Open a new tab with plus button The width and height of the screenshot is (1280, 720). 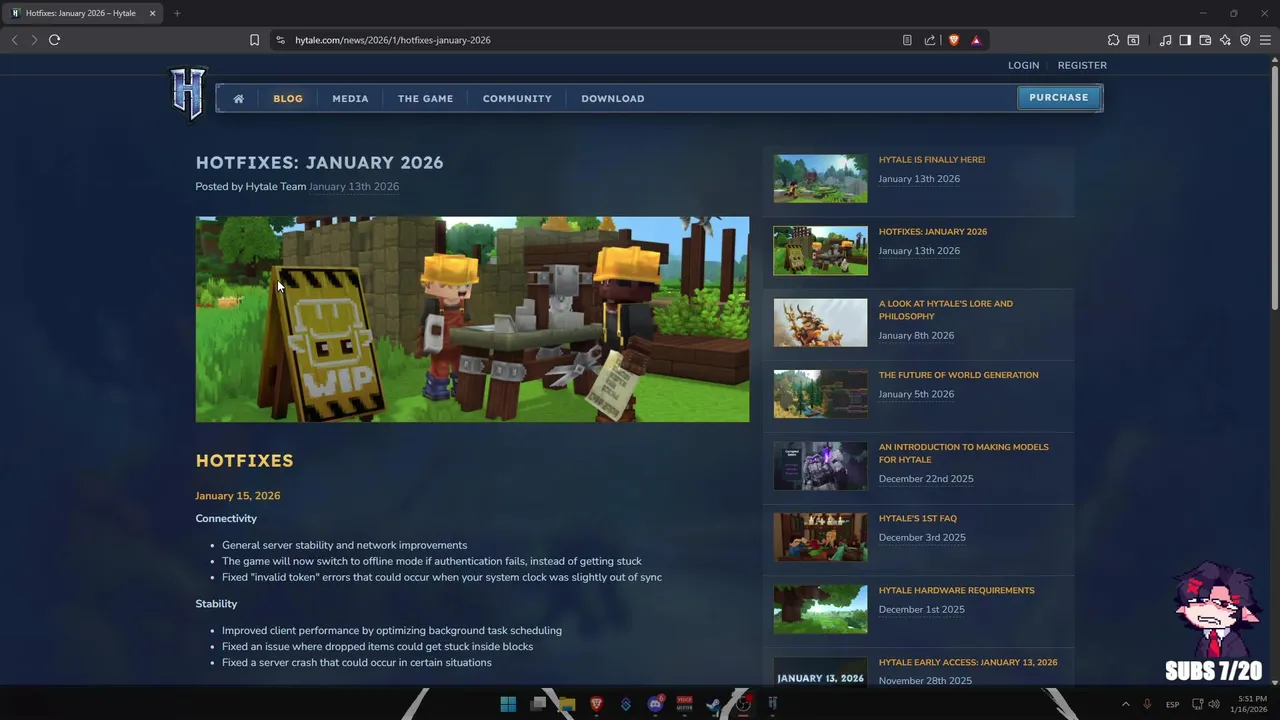pos(177,13)
